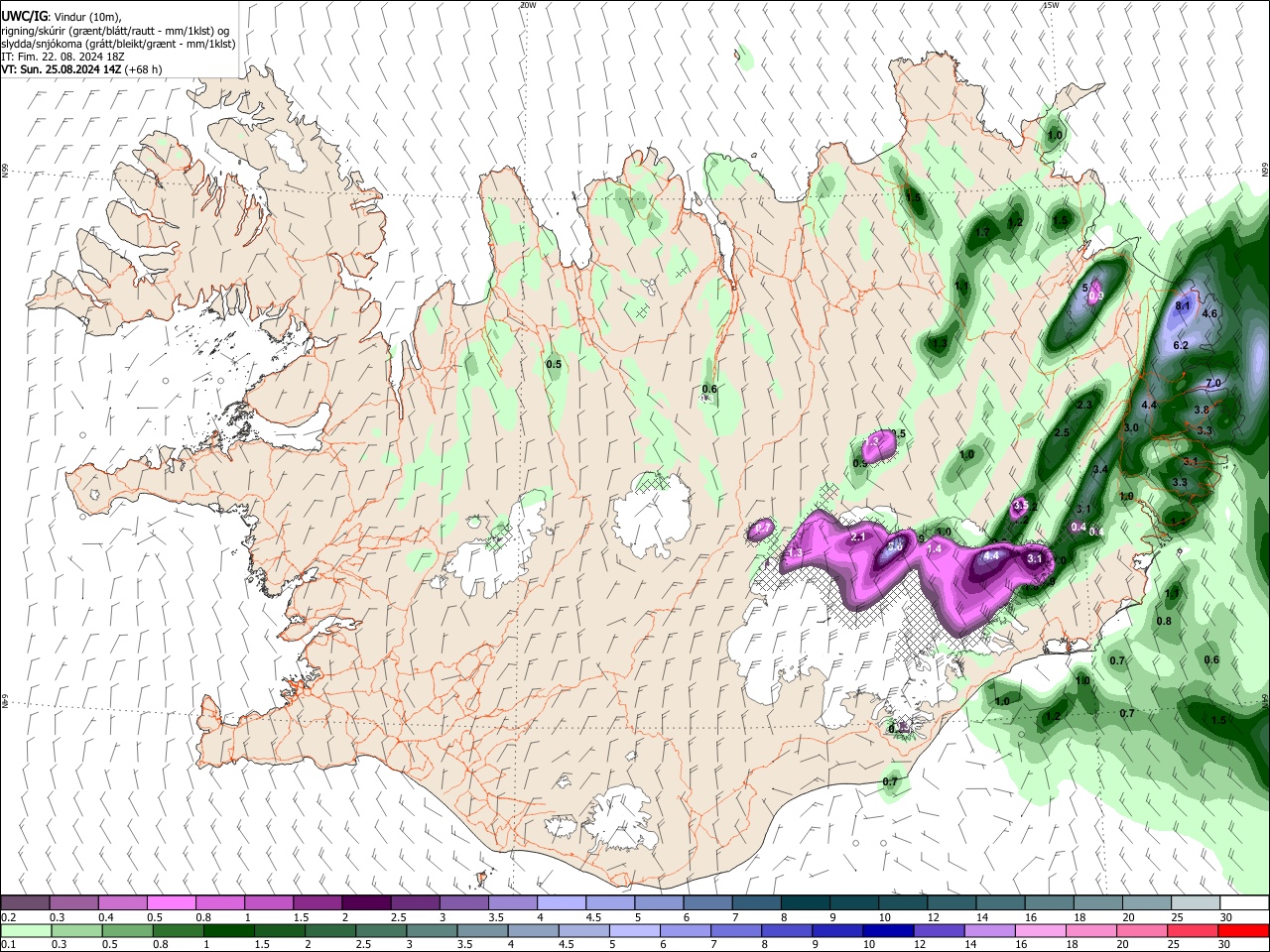The width and height of the screenshot is (1270, 952).
Task: Click the 'UWC/IG: Vindur (10m)' title text
Action: coord(62,17)
